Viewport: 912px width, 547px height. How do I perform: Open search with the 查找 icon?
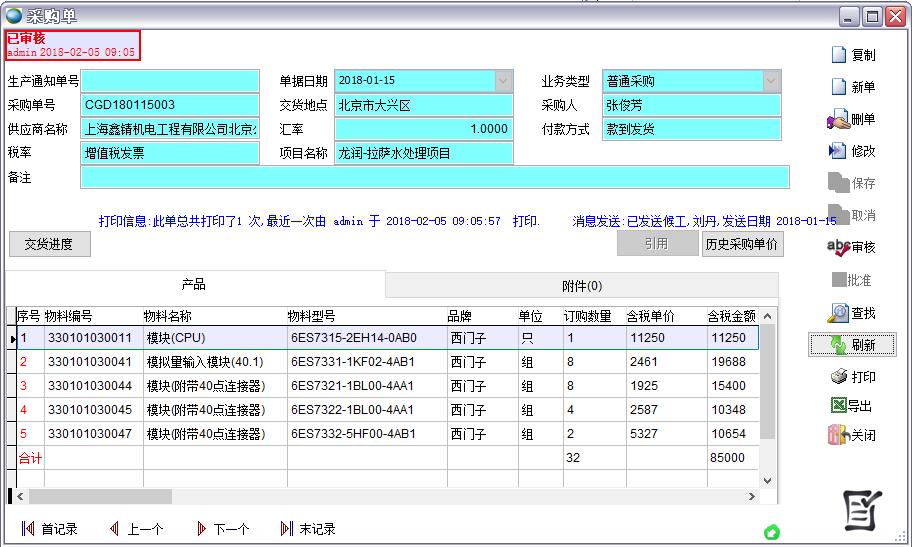tap(851, 313)
